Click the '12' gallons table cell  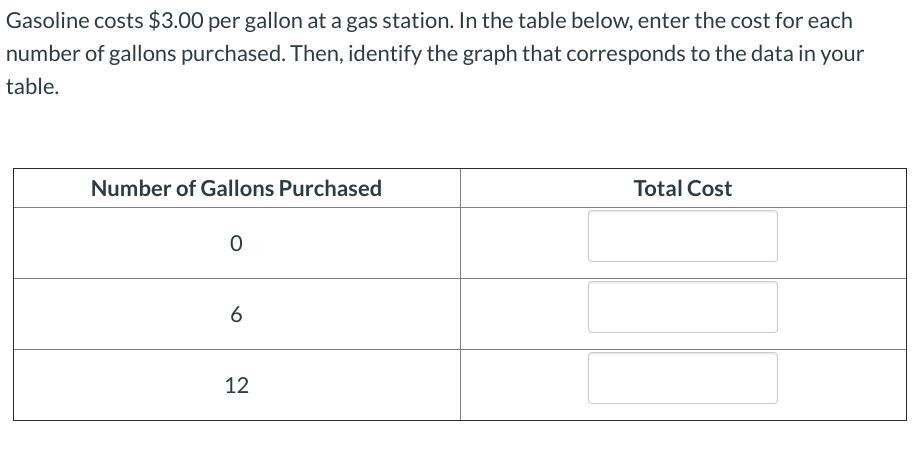tap(236, 385)
